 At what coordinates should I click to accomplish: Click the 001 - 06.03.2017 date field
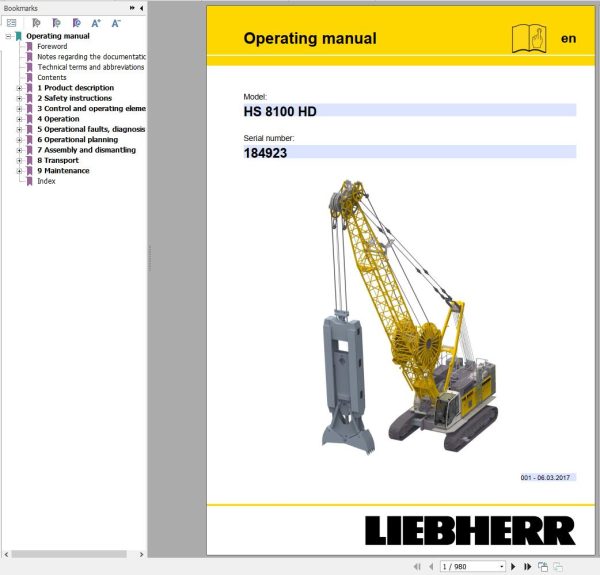[x=548, y=477]
